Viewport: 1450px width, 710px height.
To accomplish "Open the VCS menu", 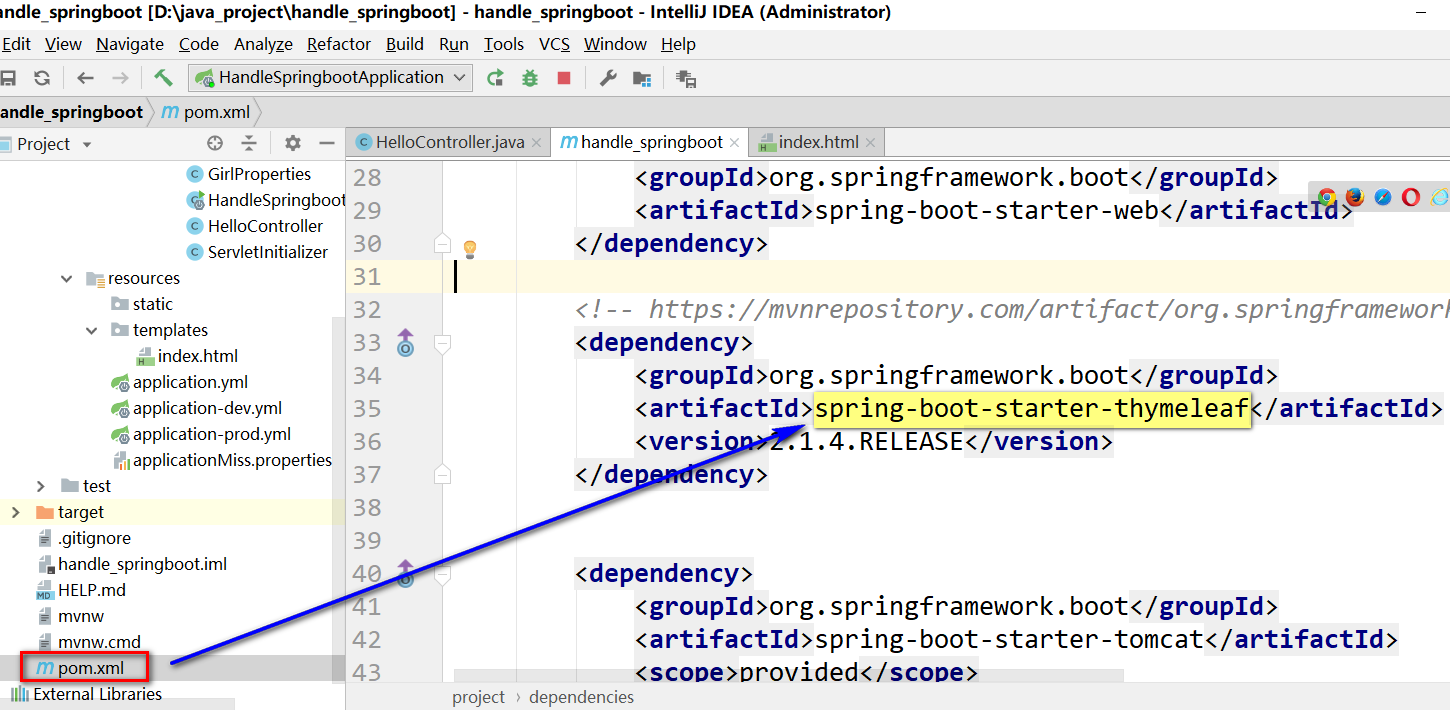I will point(554,44).
